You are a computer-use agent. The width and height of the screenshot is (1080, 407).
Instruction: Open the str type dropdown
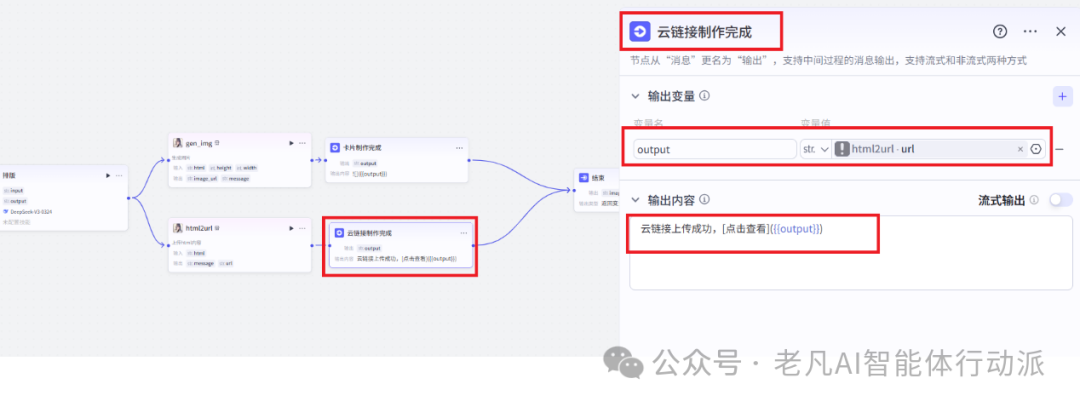point(816,149)
